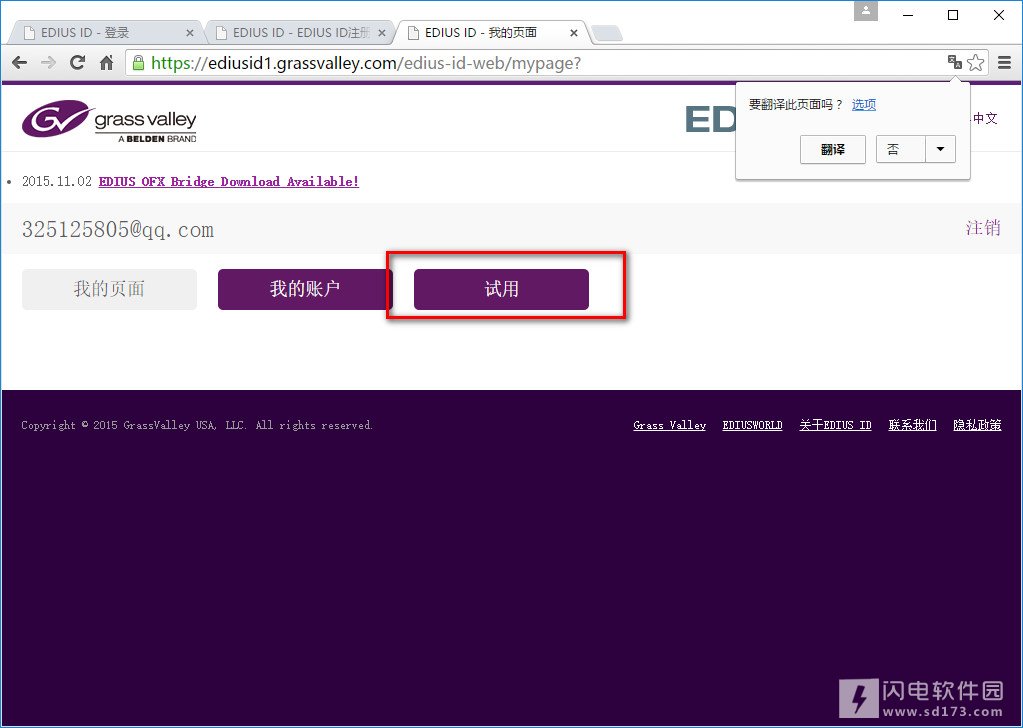Open the EDIUS OFX Bridge Download link

pyautogui.click(x=228, y=181)
